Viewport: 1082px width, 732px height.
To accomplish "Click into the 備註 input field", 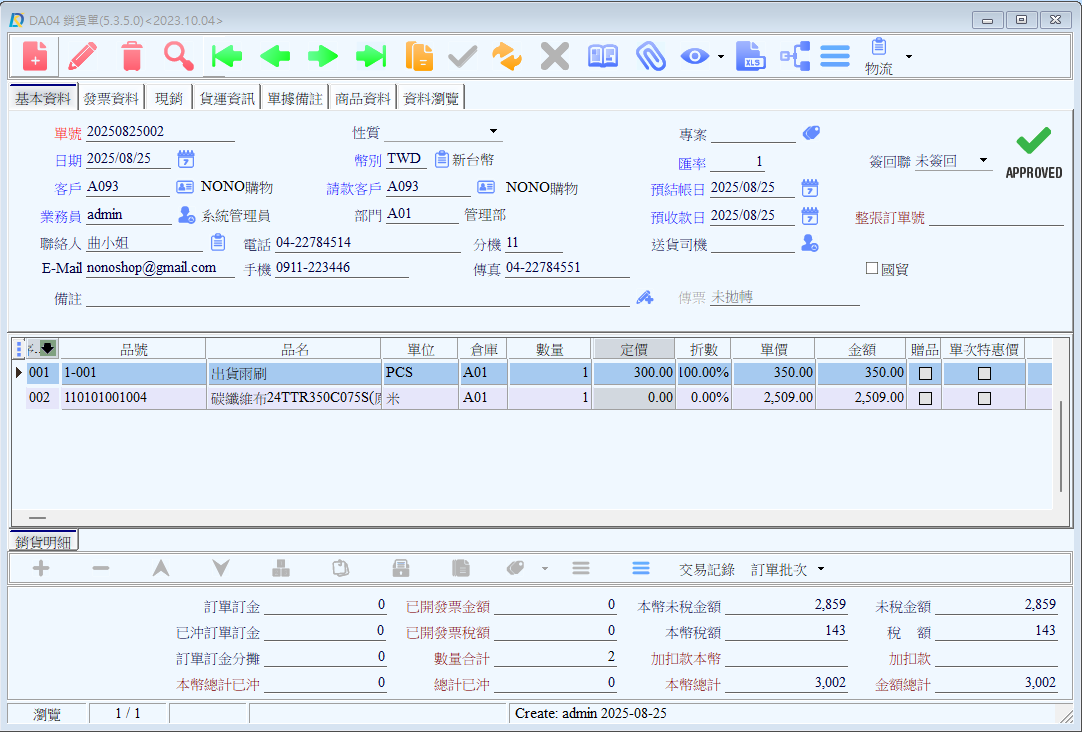I will (357, 298).
